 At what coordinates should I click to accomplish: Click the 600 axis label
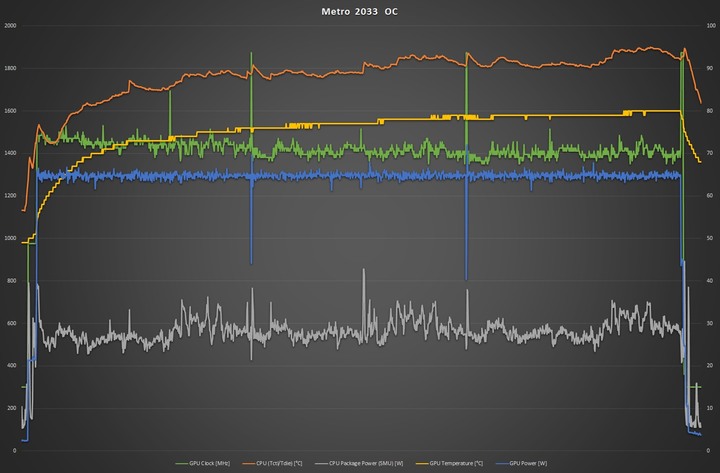(11, 323)
